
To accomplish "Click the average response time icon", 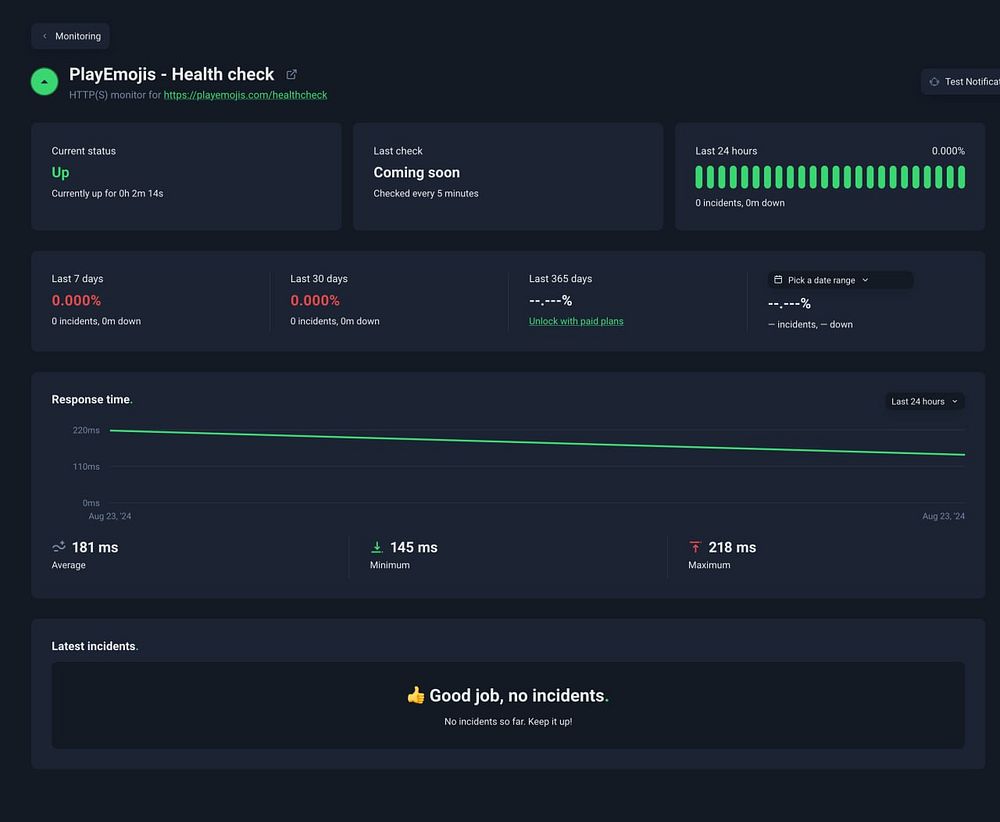I will [59, 547].
